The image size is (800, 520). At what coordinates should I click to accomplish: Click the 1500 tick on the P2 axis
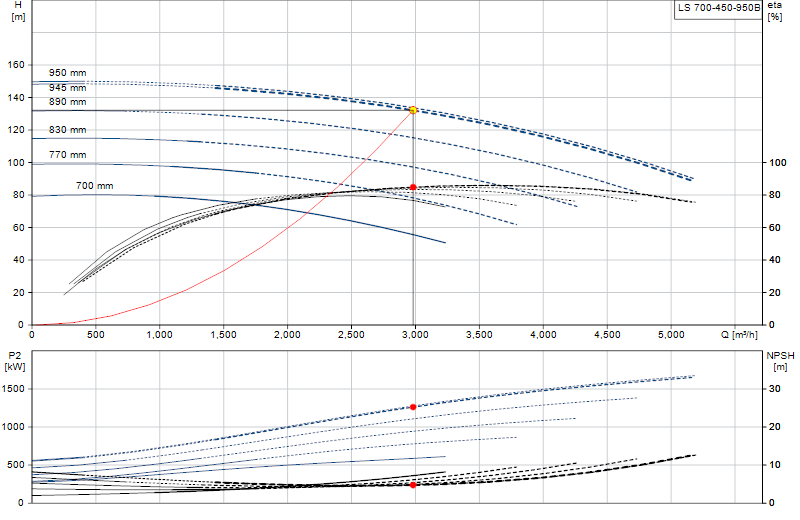pos(13,389)
